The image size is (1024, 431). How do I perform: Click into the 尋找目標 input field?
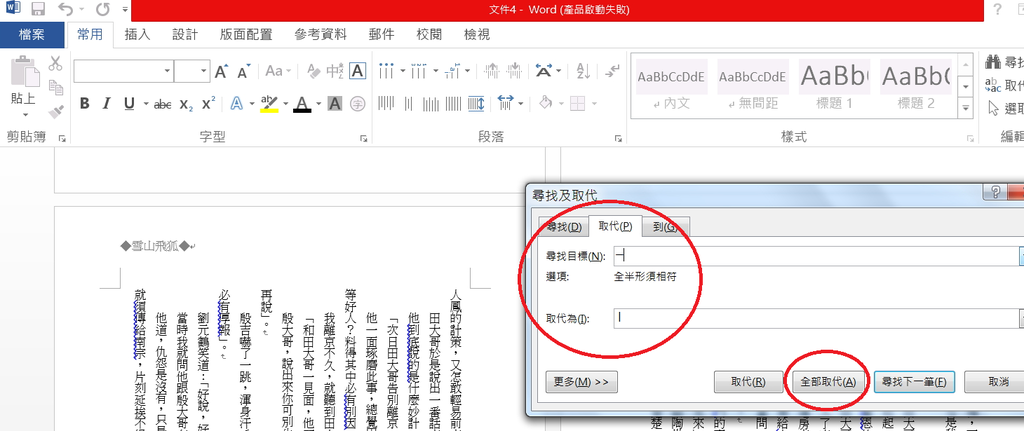pos(815,256)
